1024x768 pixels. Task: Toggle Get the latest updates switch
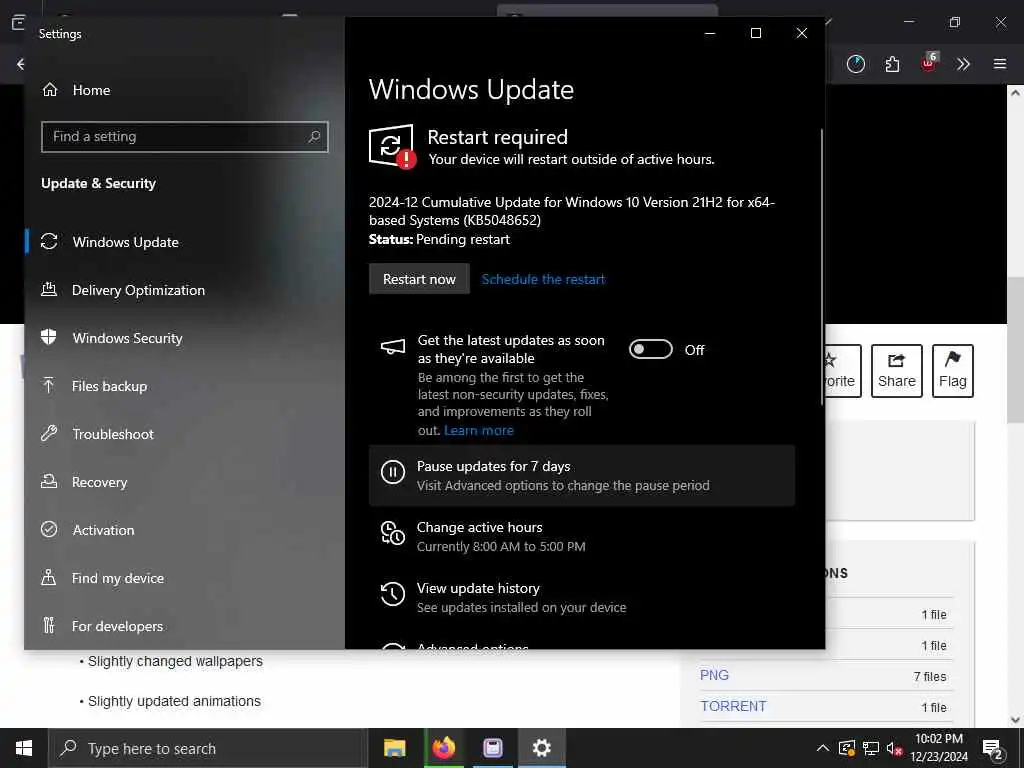tap(650, 349)
